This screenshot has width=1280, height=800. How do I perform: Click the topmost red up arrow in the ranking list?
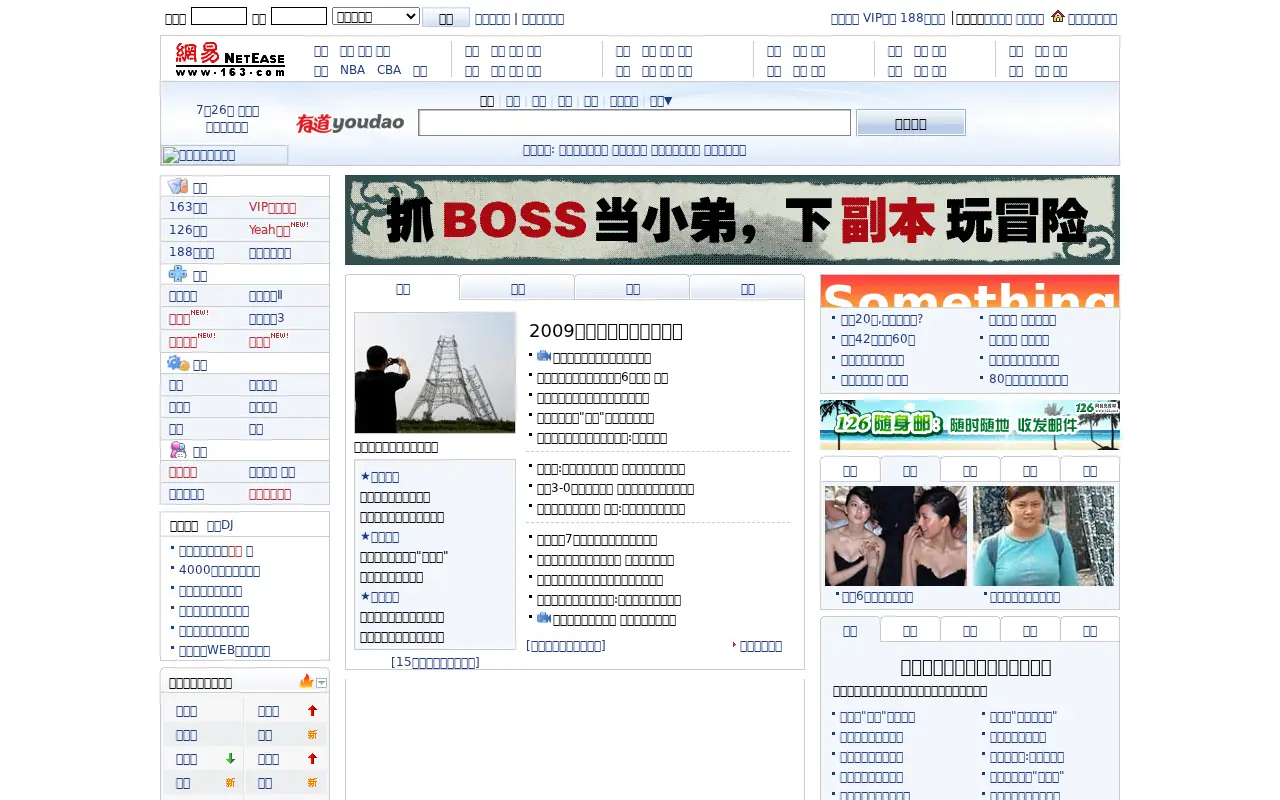[312, 711]
